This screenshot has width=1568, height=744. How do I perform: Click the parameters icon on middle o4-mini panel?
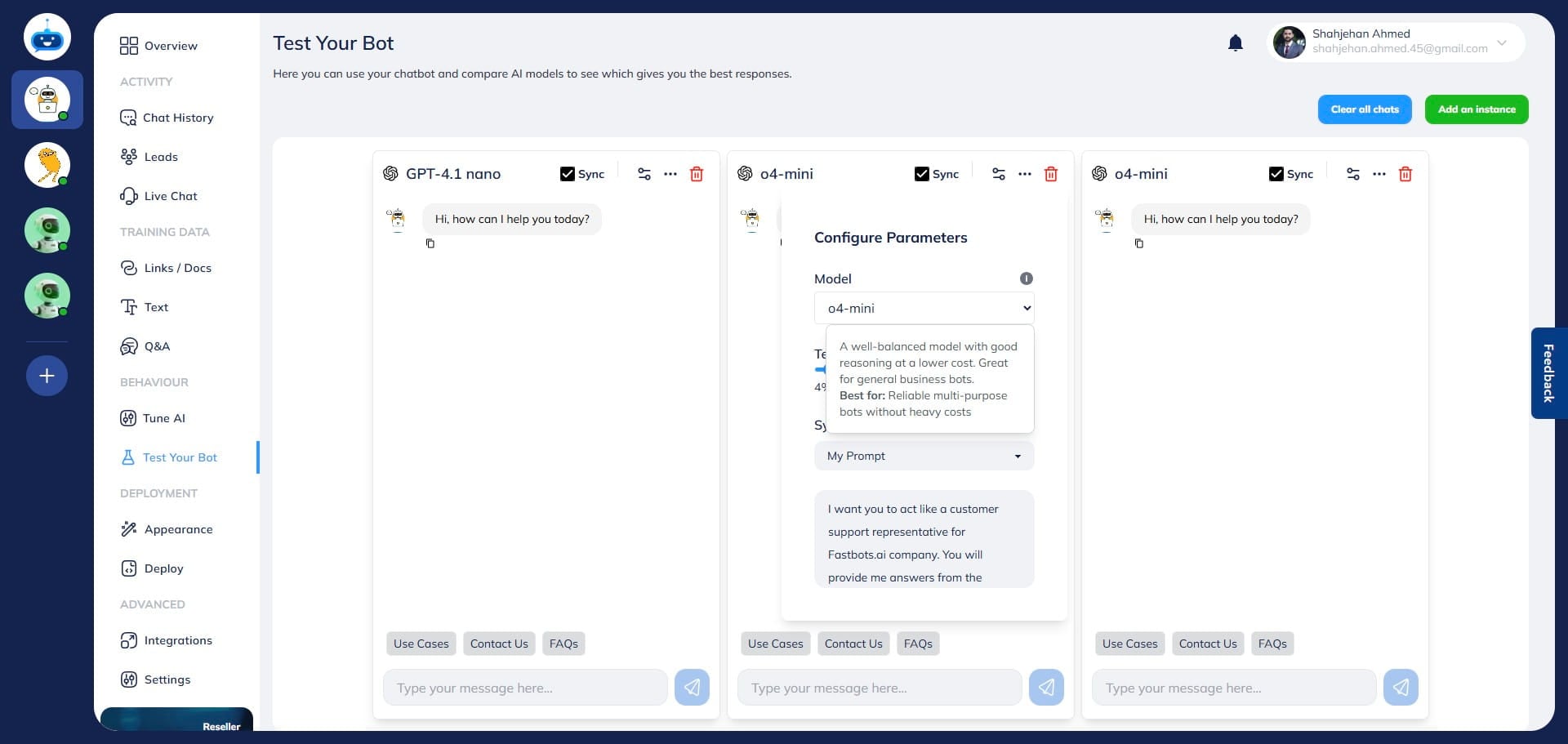(999, 174)
